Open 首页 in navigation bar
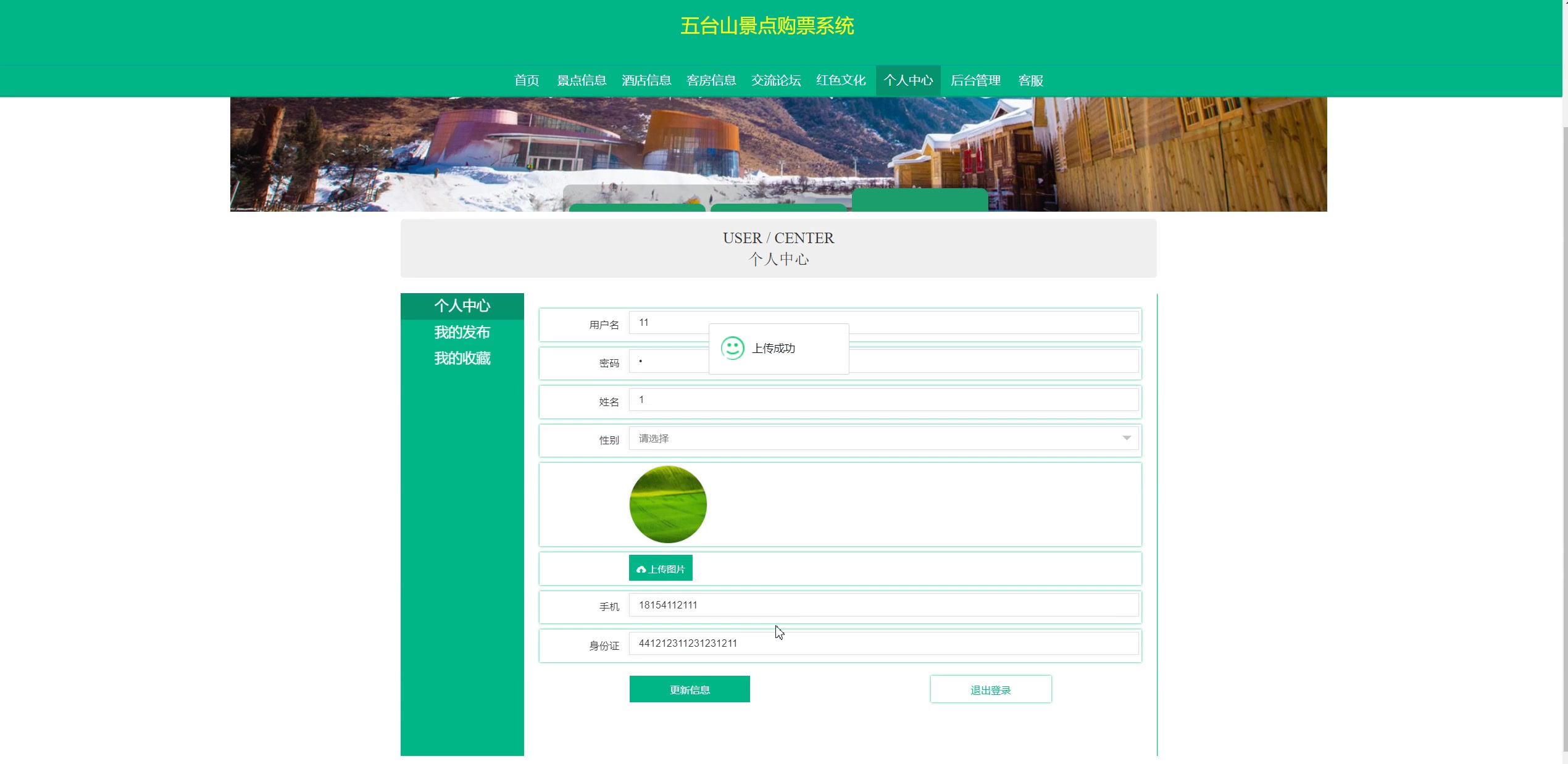The height and width of the screenshot is (764, 1568). click(527, 80)
